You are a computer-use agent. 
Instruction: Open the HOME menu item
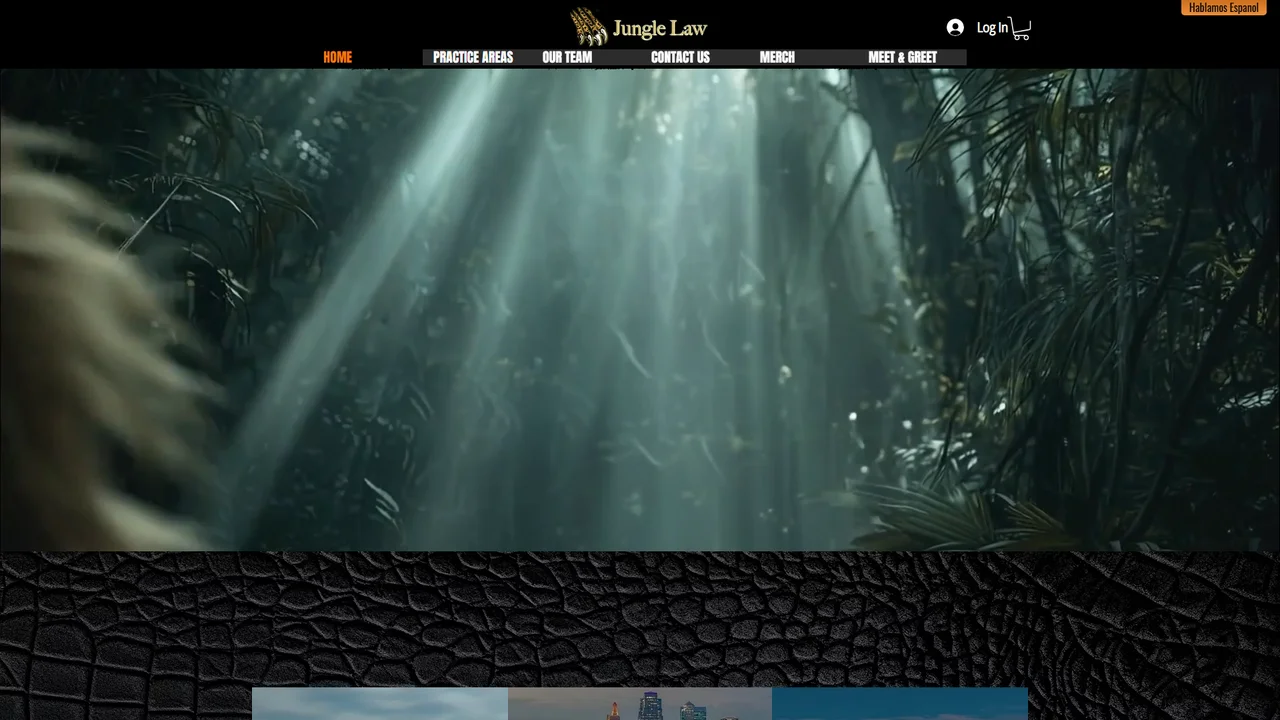click(x=337, y=57)
